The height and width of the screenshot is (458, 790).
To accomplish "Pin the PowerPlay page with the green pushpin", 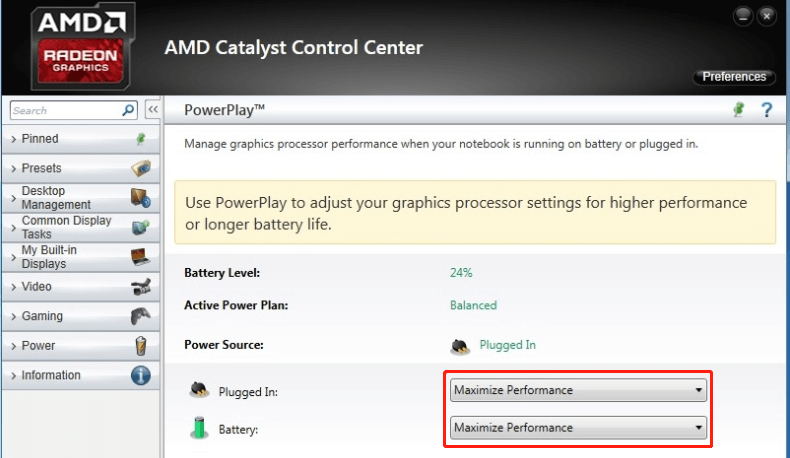I will [739, 109].
